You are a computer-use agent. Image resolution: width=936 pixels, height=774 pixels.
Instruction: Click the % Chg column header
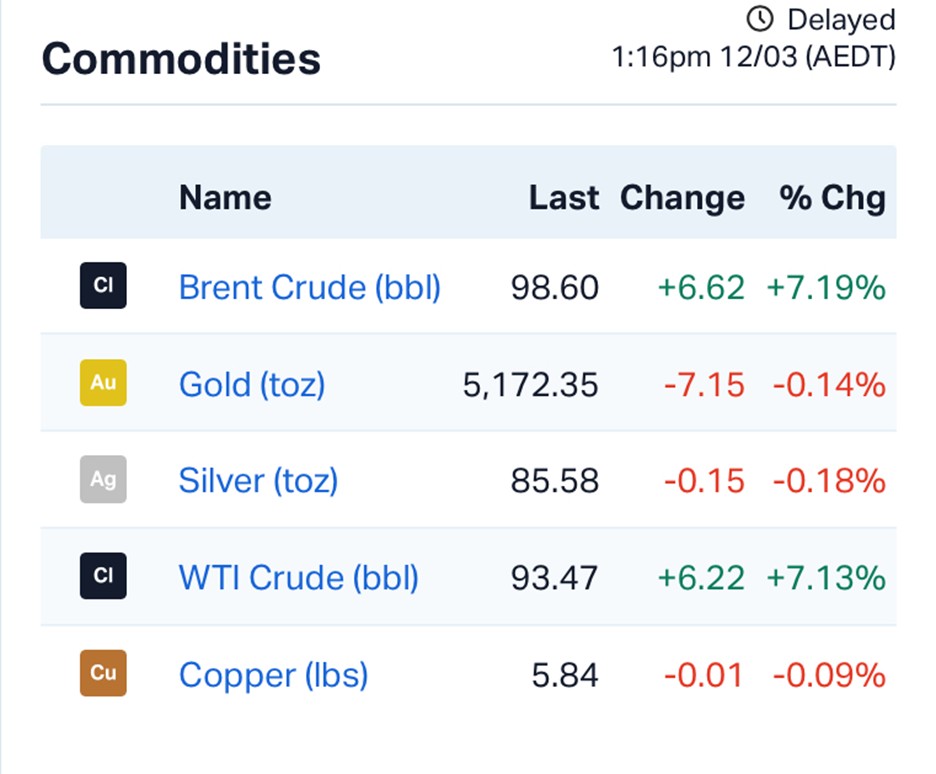coord(832,197)
